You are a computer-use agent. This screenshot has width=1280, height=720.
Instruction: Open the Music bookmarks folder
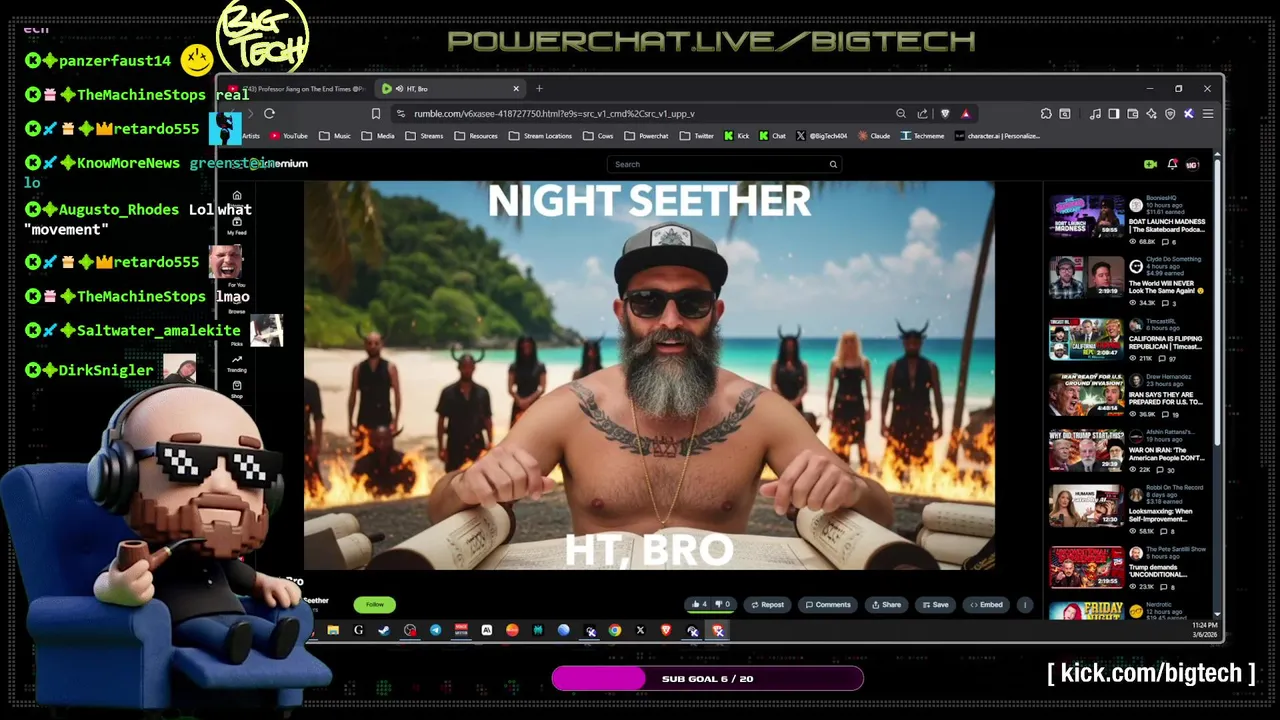[x=335, y=136]
